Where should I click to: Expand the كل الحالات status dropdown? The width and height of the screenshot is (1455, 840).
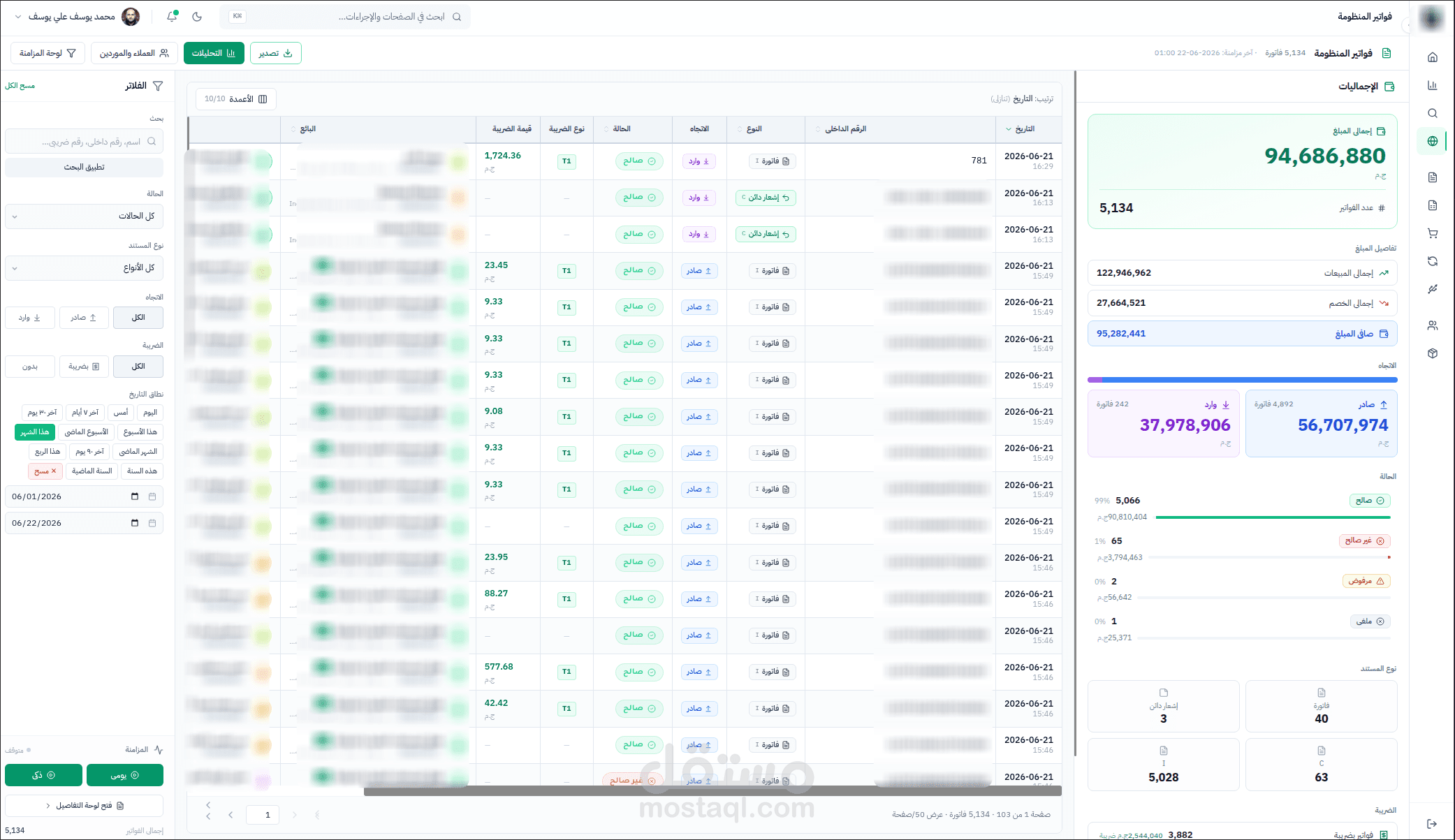(x=84, y=216)
